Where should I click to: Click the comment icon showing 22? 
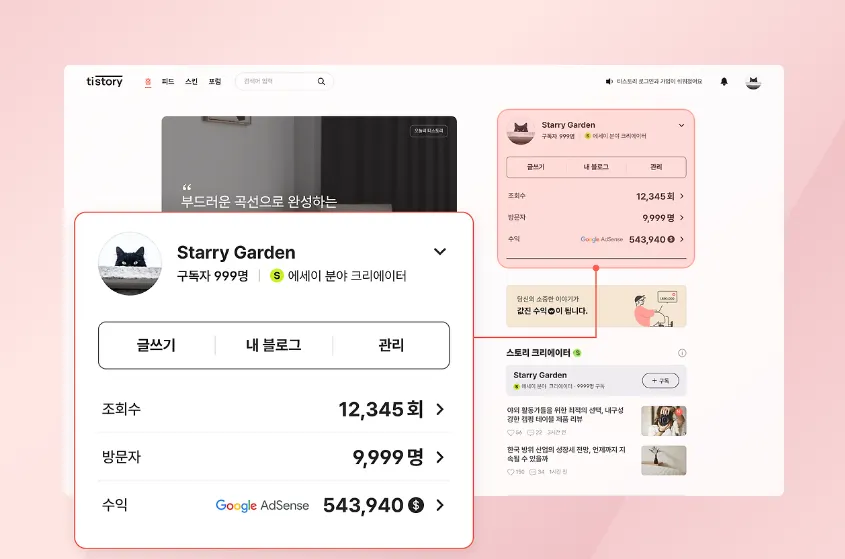coord(530,432)
